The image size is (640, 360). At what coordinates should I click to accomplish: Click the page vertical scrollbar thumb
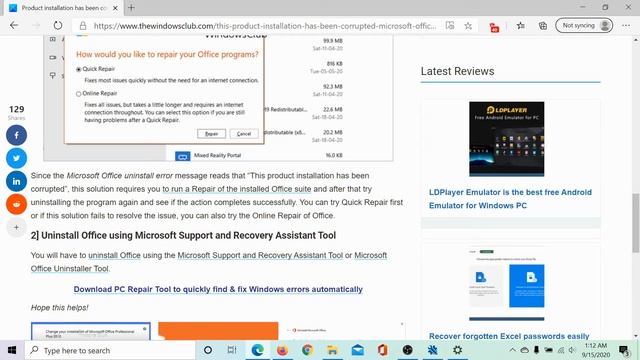point(636,223)
